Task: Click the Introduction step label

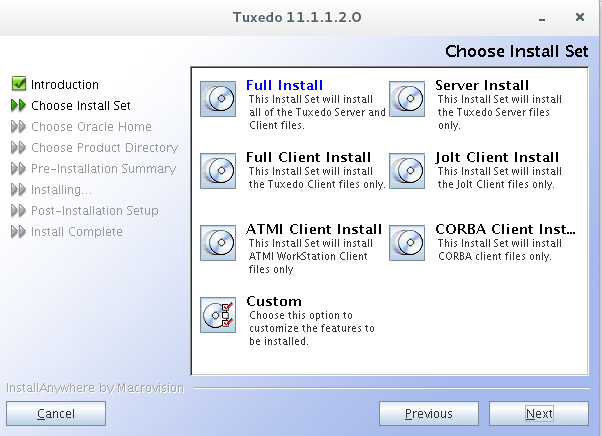Action: pyautogui.click(x=64, y=84)
